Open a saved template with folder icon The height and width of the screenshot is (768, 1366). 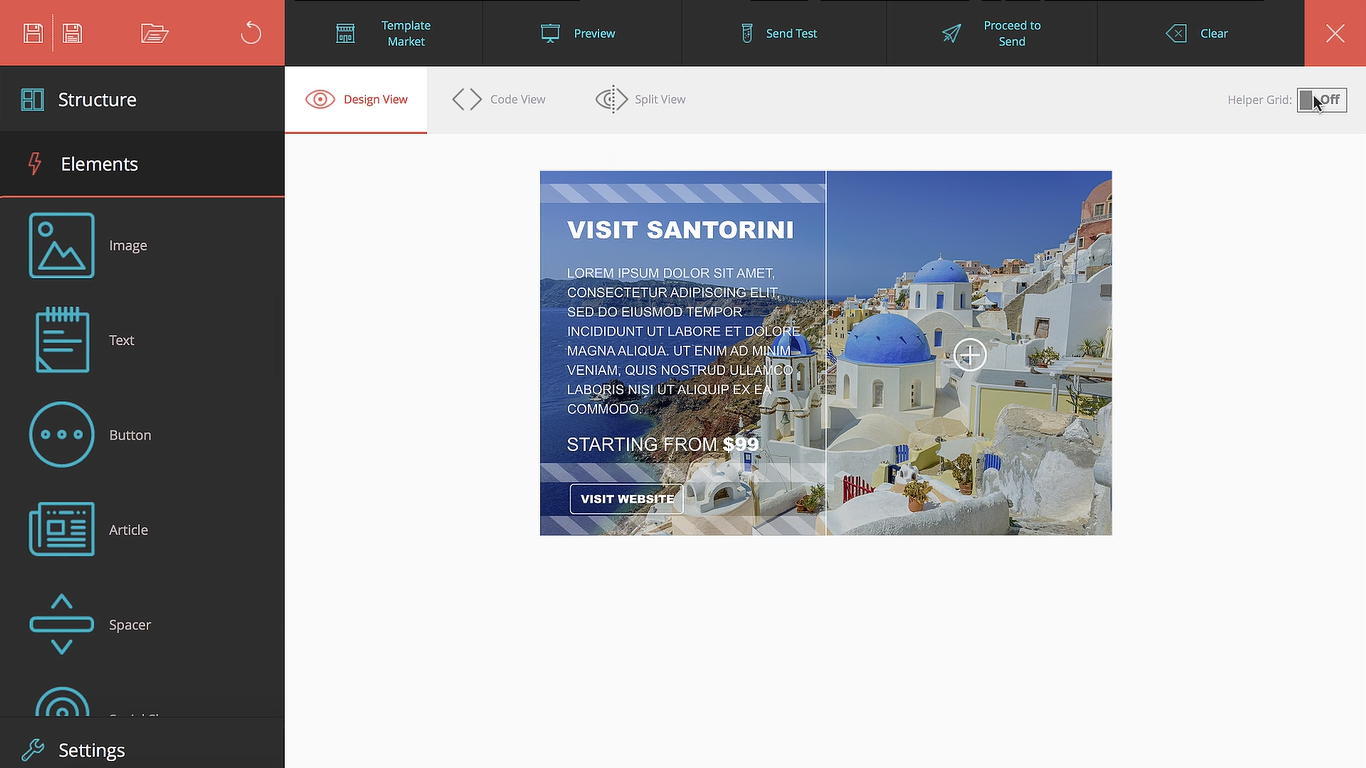[x=155, y=33]
